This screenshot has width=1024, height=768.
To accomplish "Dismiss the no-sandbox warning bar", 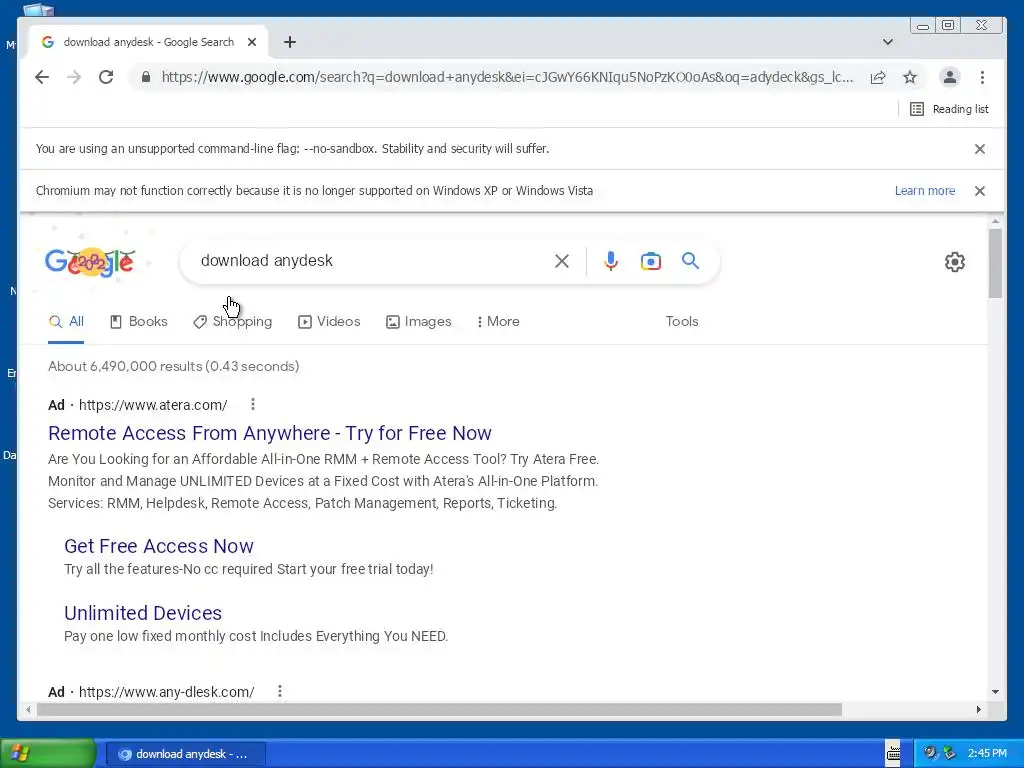I will point(980,149).
